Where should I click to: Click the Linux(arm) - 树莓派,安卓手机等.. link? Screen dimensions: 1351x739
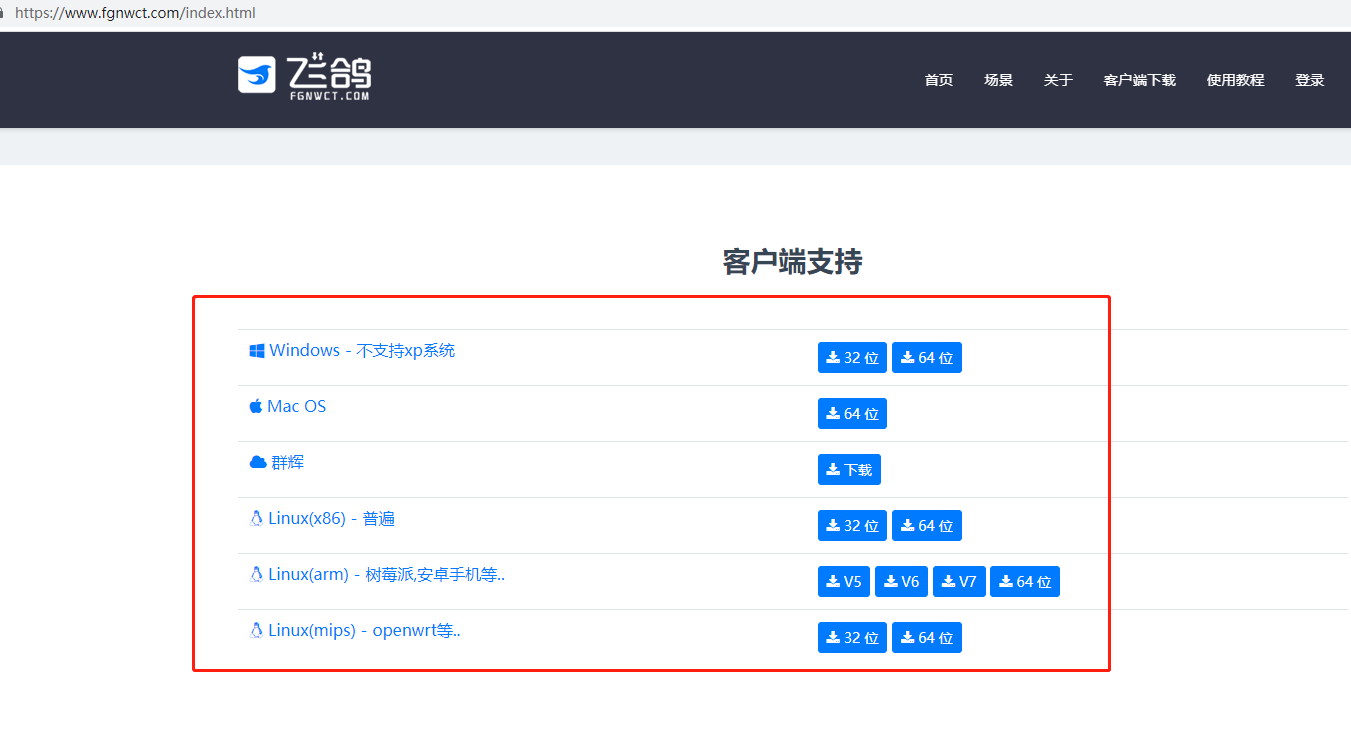pyautogui.click(x=387, y=574)
